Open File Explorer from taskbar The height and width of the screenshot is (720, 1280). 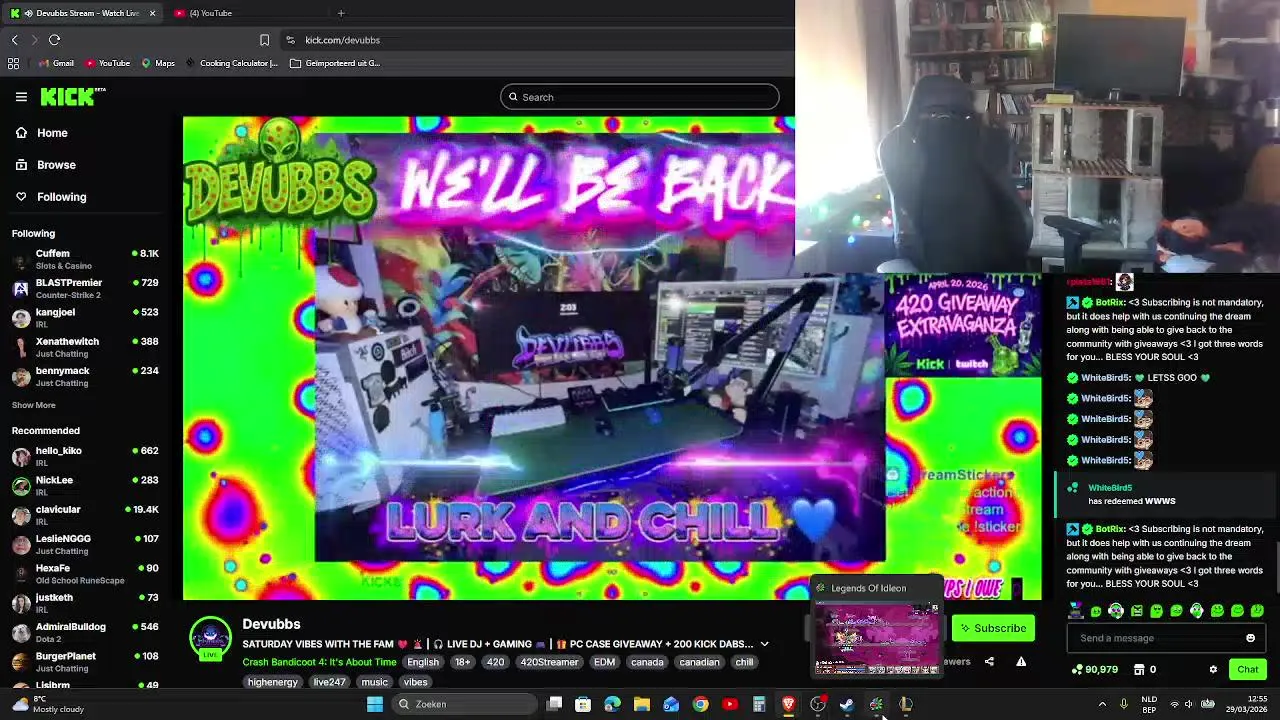coord(642,704)
